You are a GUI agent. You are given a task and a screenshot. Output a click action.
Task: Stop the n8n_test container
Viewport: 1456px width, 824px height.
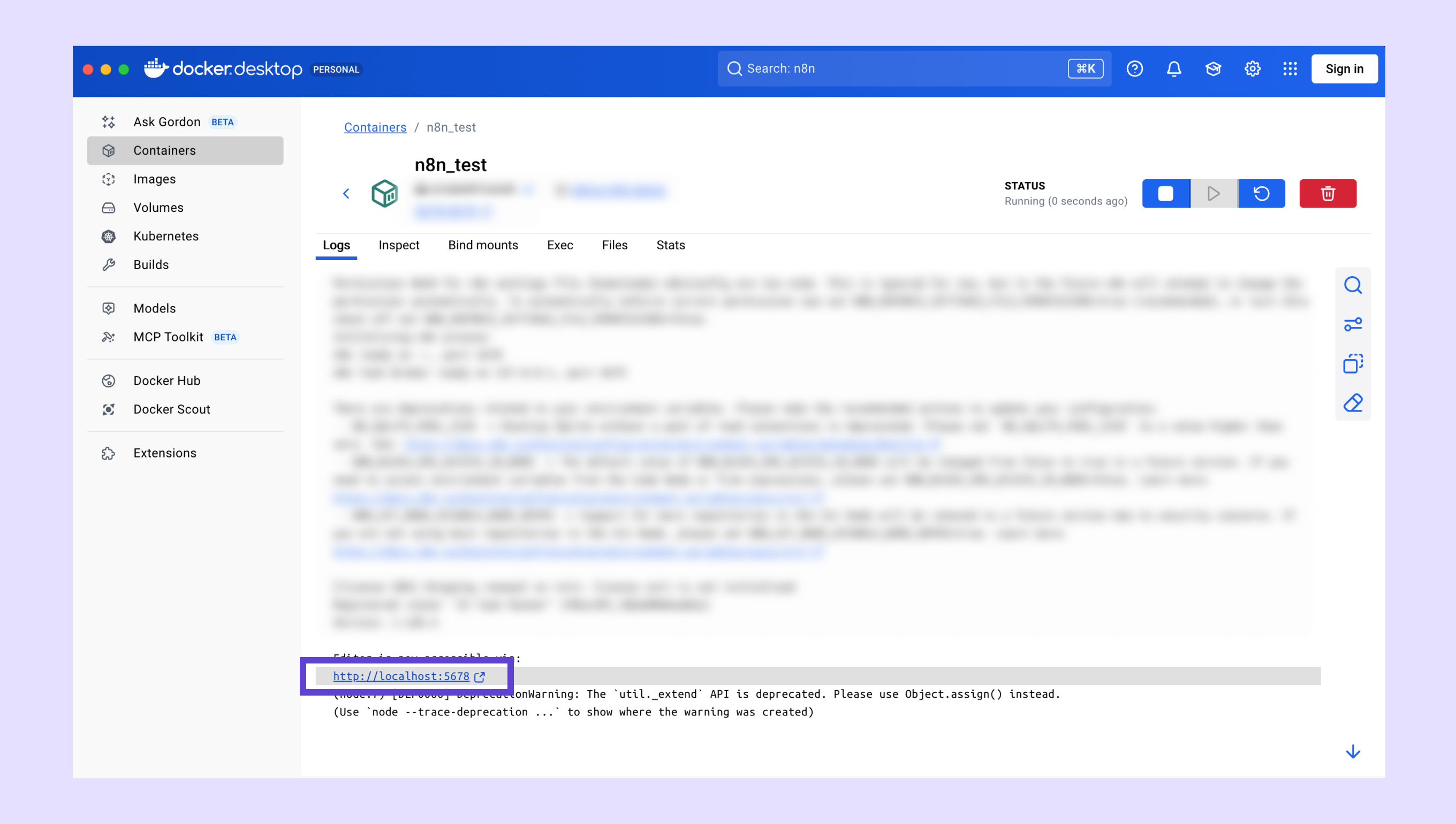pos(1165,194)
